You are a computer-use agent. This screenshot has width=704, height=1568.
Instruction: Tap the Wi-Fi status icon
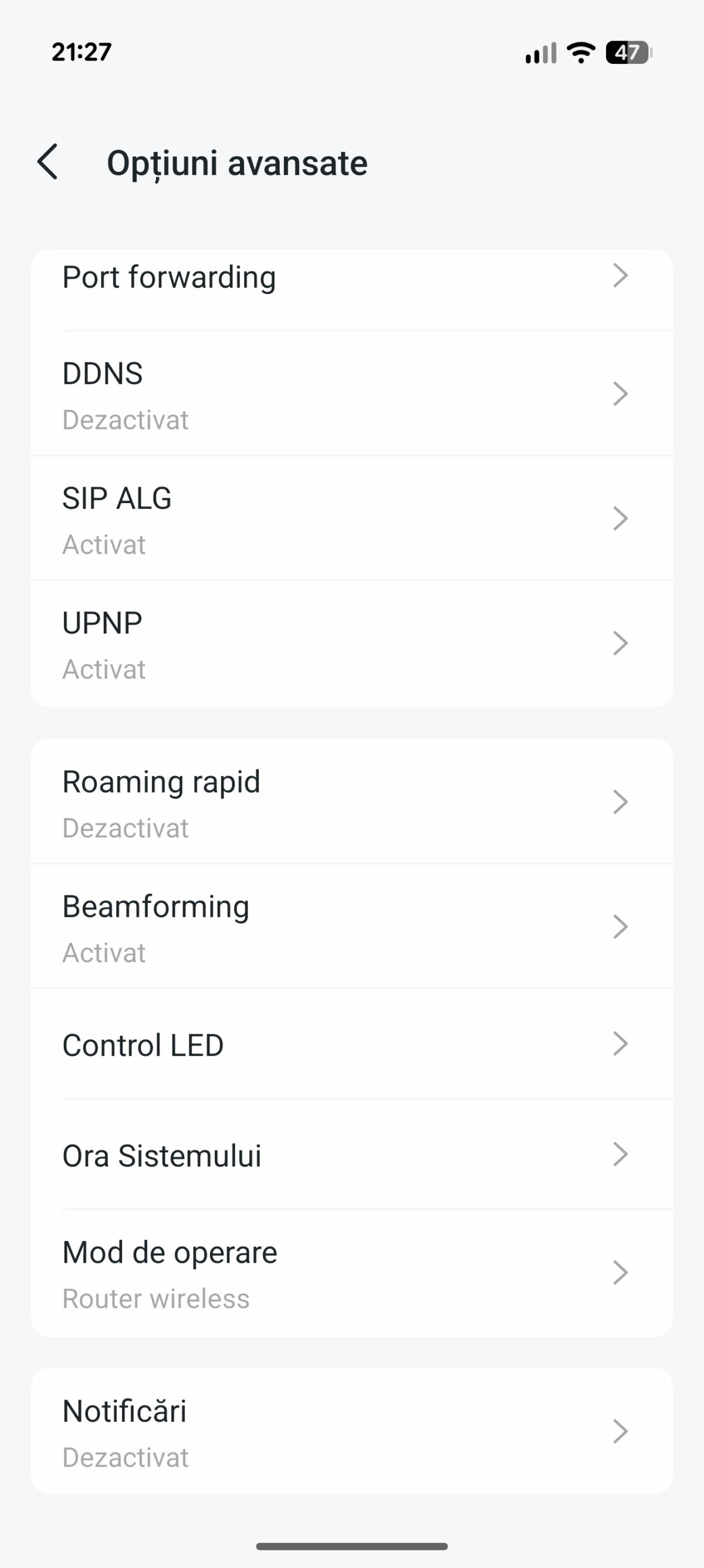580,52
